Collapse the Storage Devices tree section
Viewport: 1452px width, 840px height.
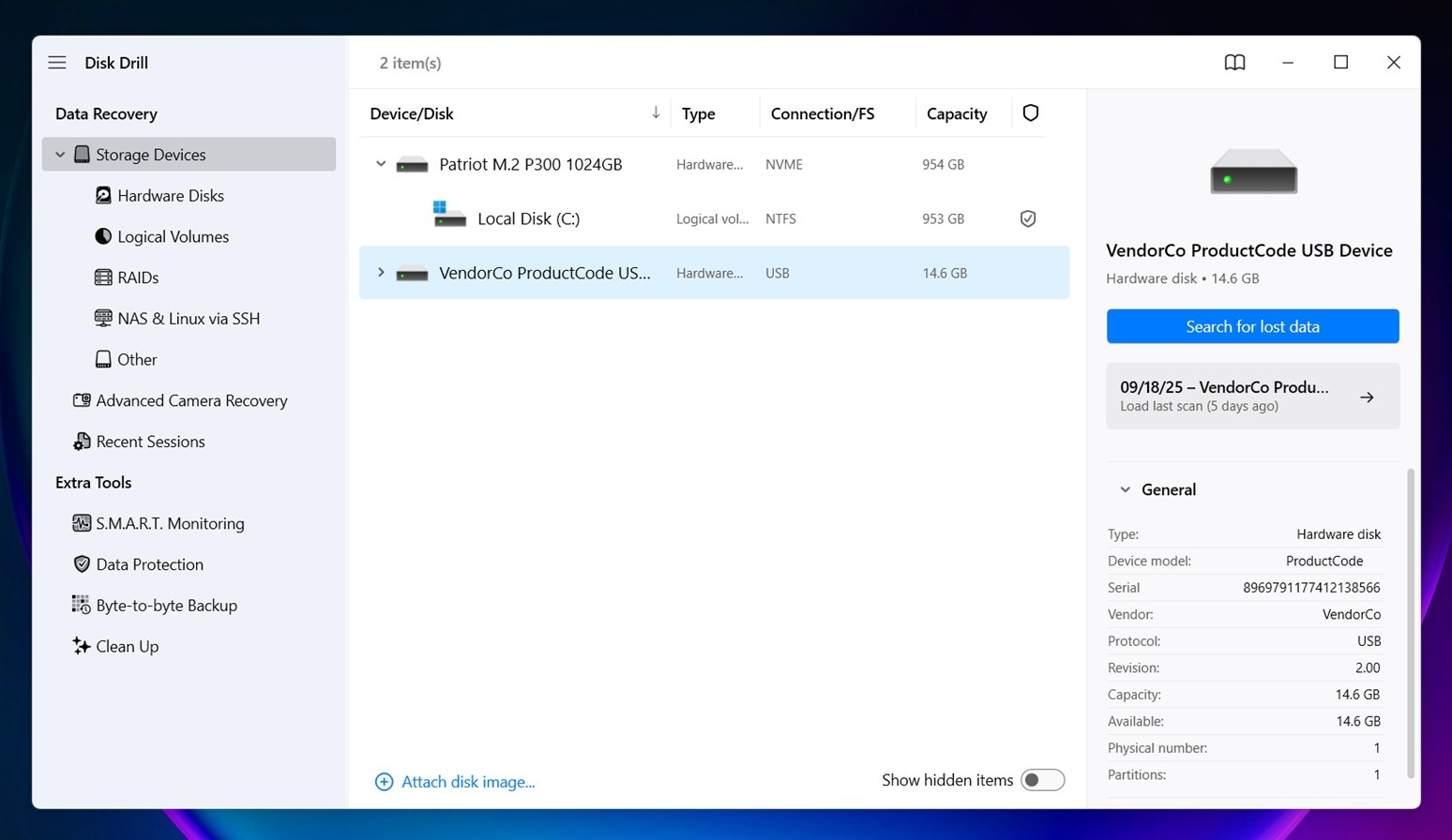60,155
